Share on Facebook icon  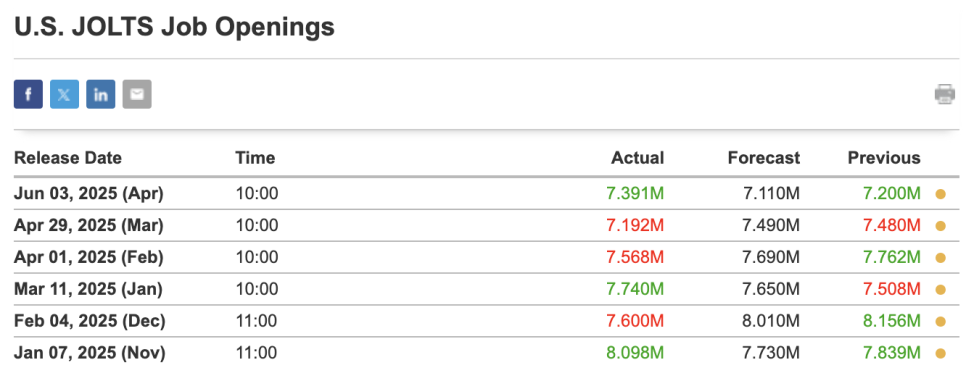(x=28, y=94)
